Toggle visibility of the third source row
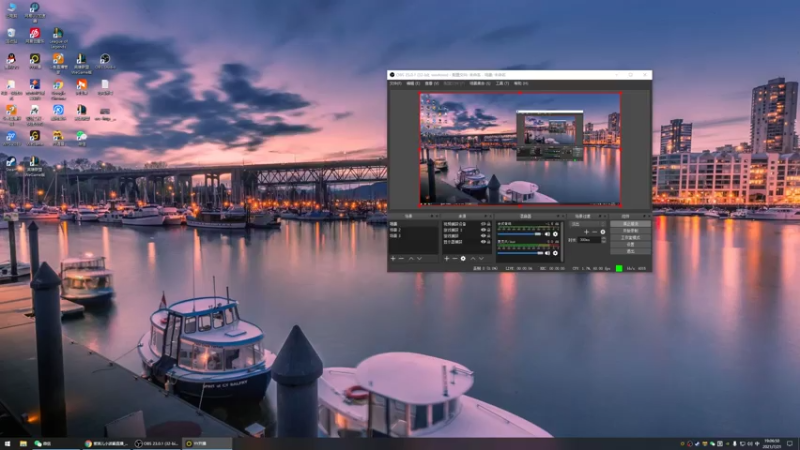This screenshot has height=450, width=800. click(x=484, y=236)
